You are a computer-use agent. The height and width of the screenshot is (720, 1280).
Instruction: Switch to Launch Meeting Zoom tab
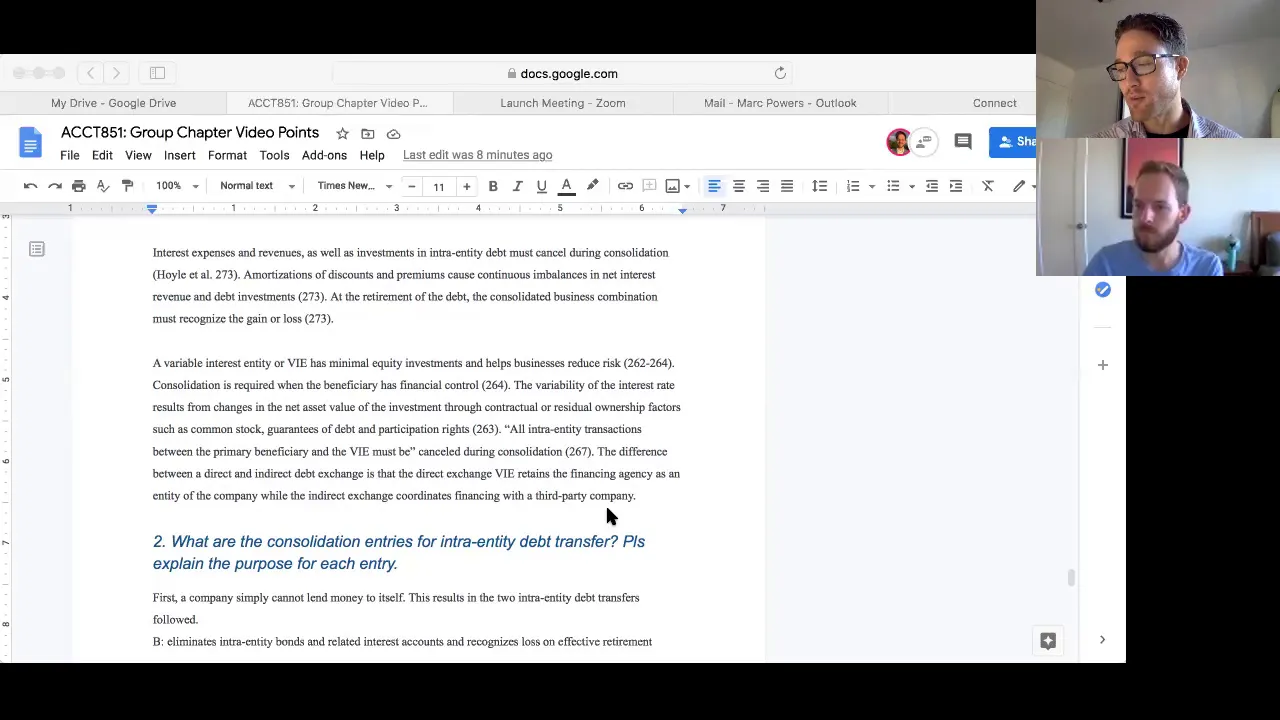[563, 103]
